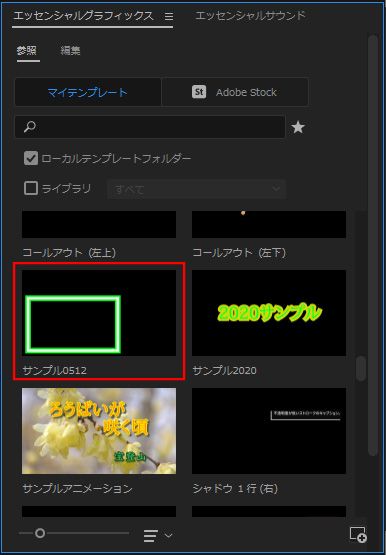The image size is (386, 555).
Task: Click the panel's outer vertical scrollbar
Action: [x=373, y=245]
